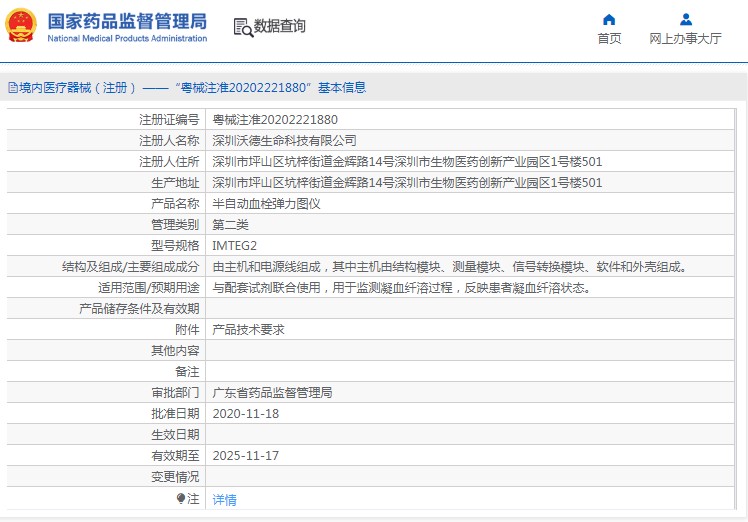Click the 适用范围 intended use value
This screenshot has width=748, height=522.
coord(402,288)
